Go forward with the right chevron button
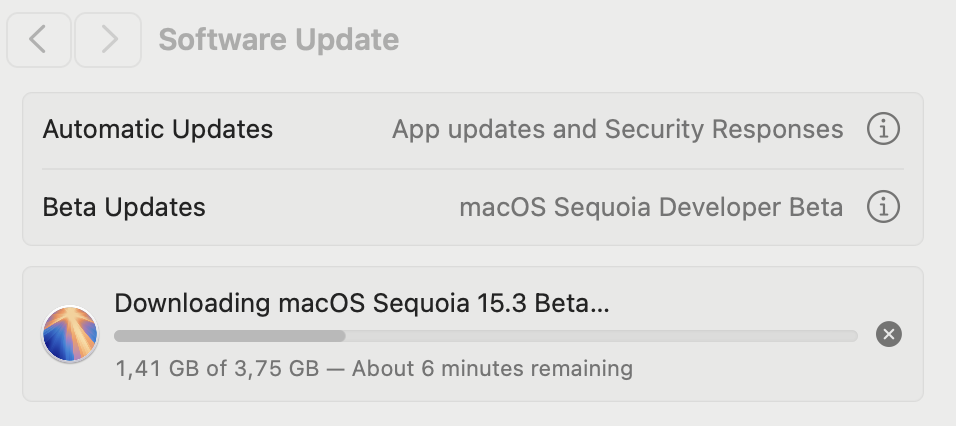956x426 pixels. coord(108,40)
